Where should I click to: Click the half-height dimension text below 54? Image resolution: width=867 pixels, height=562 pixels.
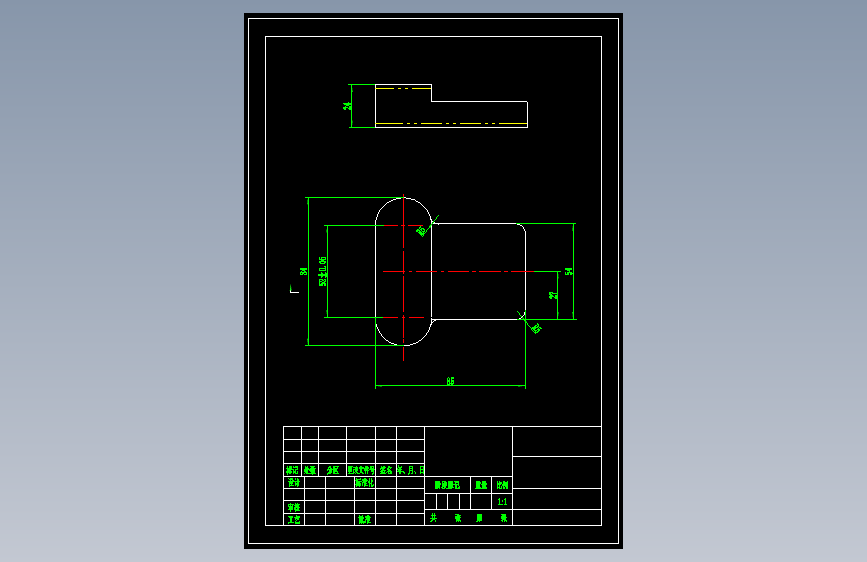pyautogui.click(x=553, y=295)
